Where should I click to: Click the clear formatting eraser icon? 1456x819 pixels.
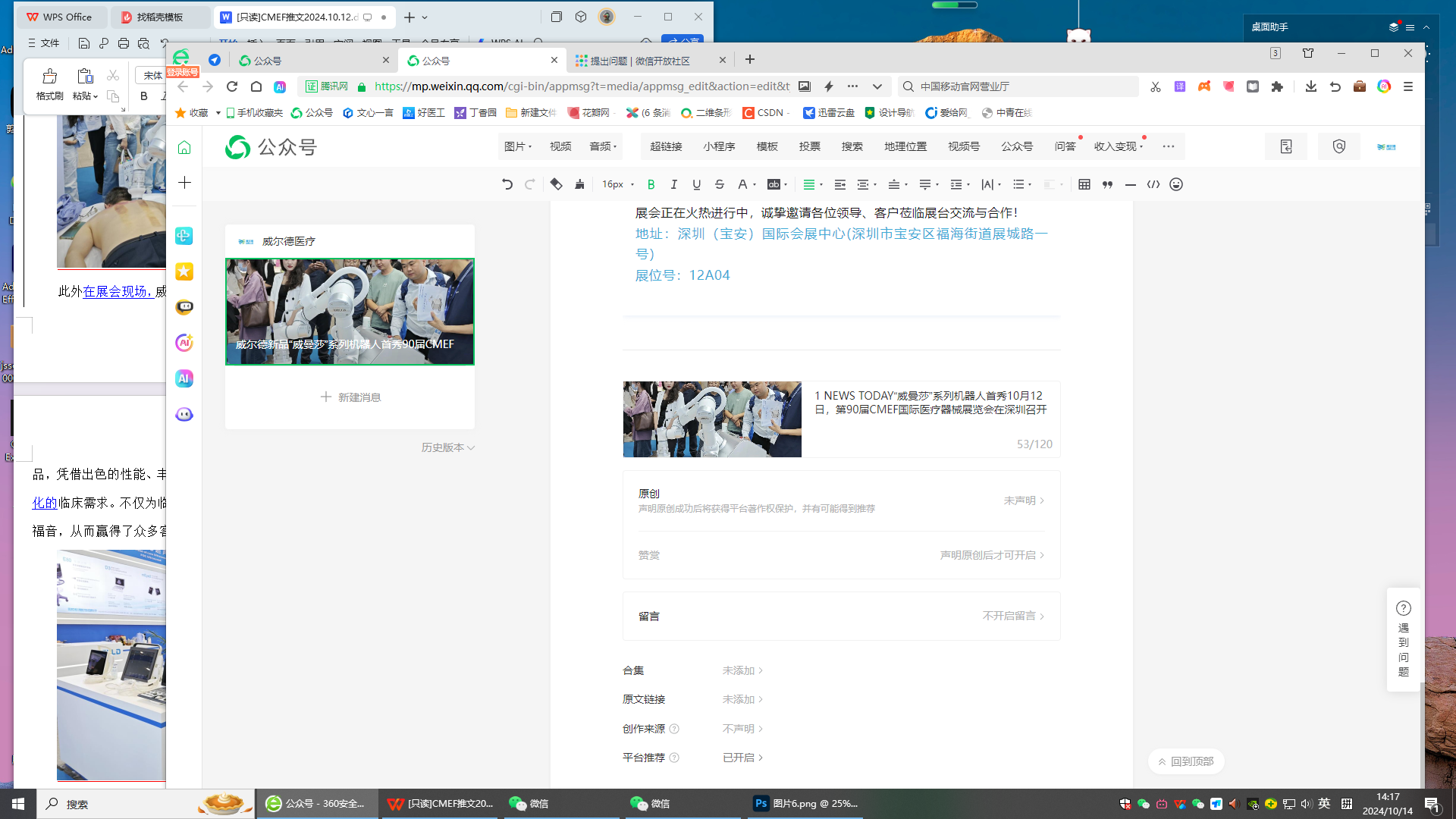556,184
